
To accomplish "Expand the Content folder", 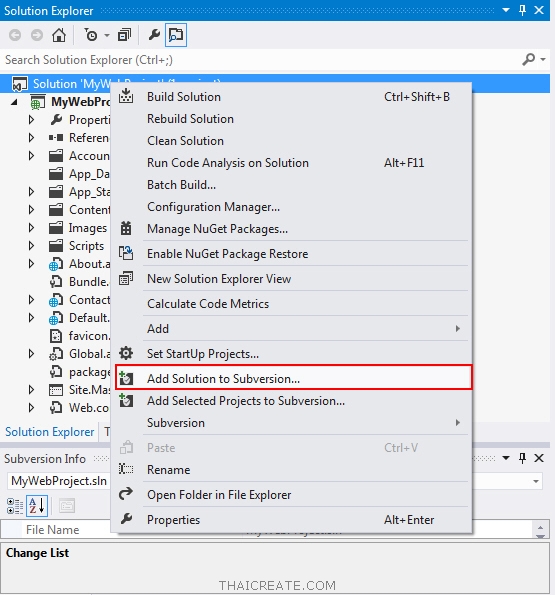I will point(31,209).
